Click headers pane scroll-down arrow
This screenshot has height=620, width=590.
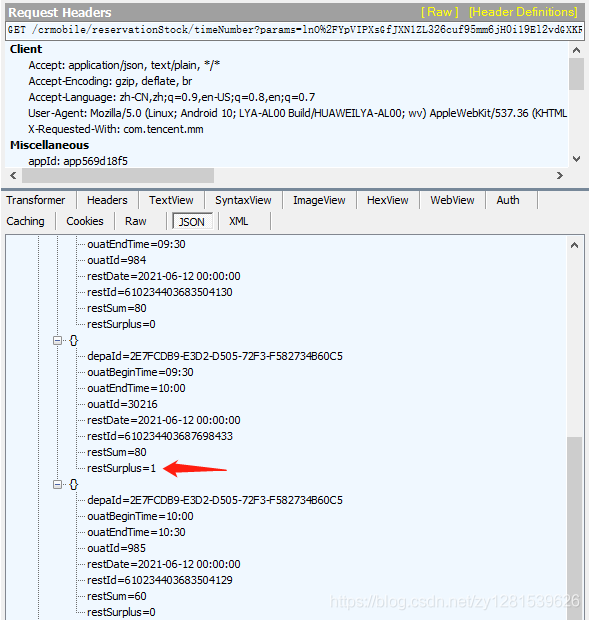click(577, 159)
